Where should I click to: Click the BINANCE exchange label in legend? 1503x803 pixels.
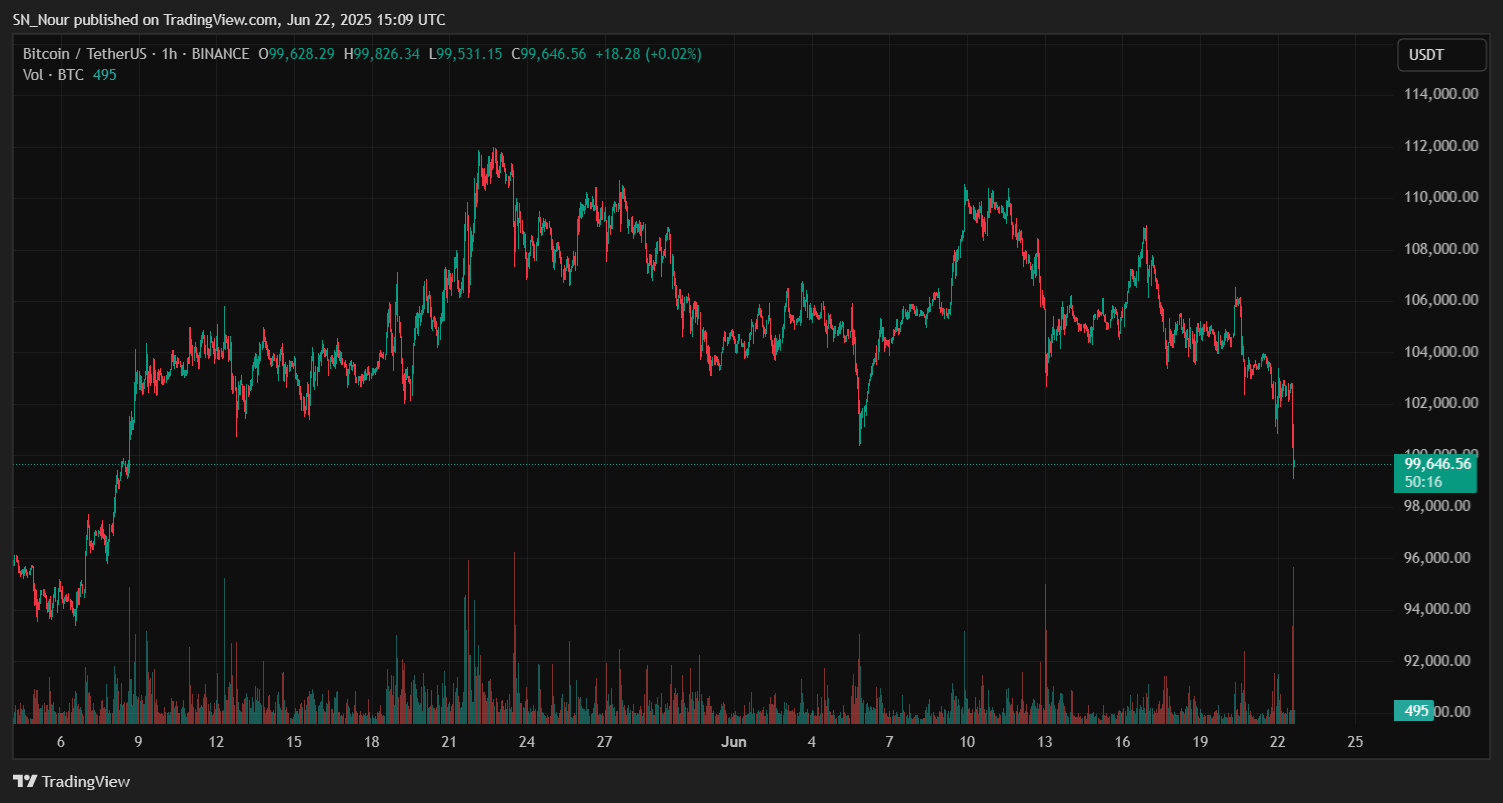(x=218, y=54)
